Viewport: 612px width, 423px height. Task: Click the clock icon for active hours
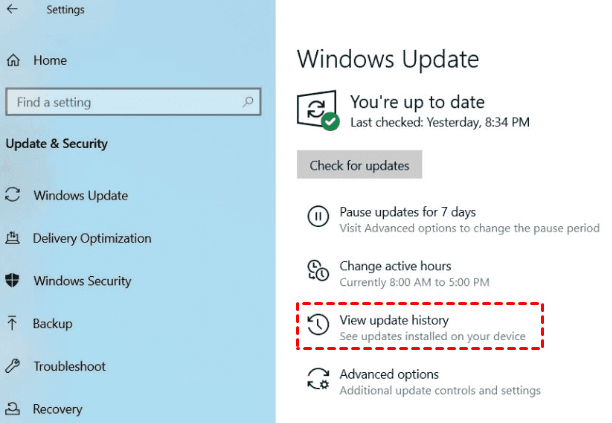click(317, 272)
